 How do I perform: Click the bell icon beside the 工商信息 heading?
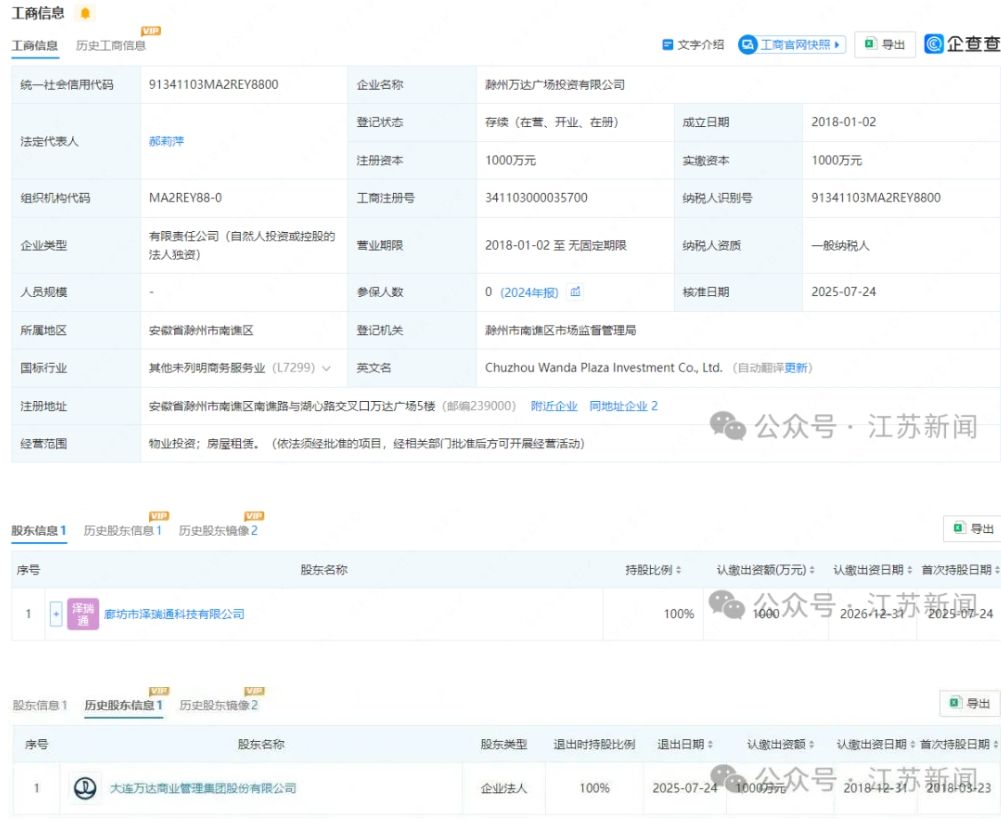click(85, 13)
